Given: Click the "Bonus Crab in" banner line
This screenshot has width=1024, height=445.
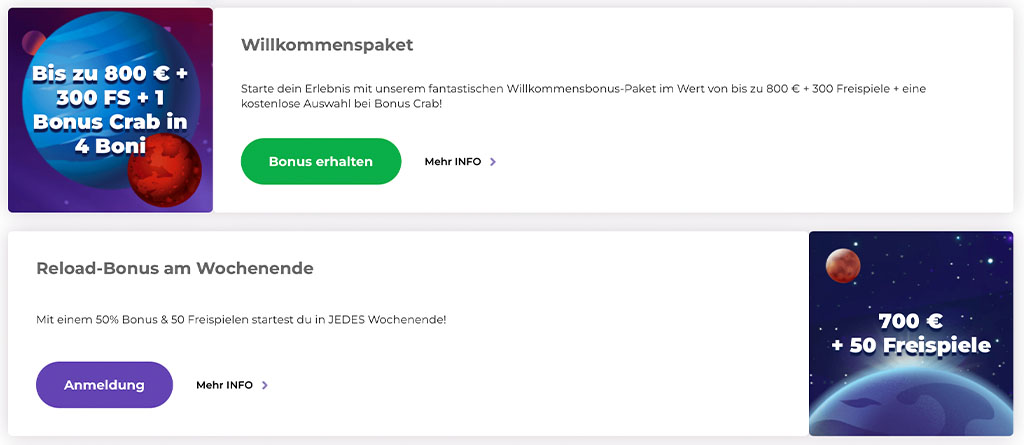Looking at the screenshot, I should [110, 122].
